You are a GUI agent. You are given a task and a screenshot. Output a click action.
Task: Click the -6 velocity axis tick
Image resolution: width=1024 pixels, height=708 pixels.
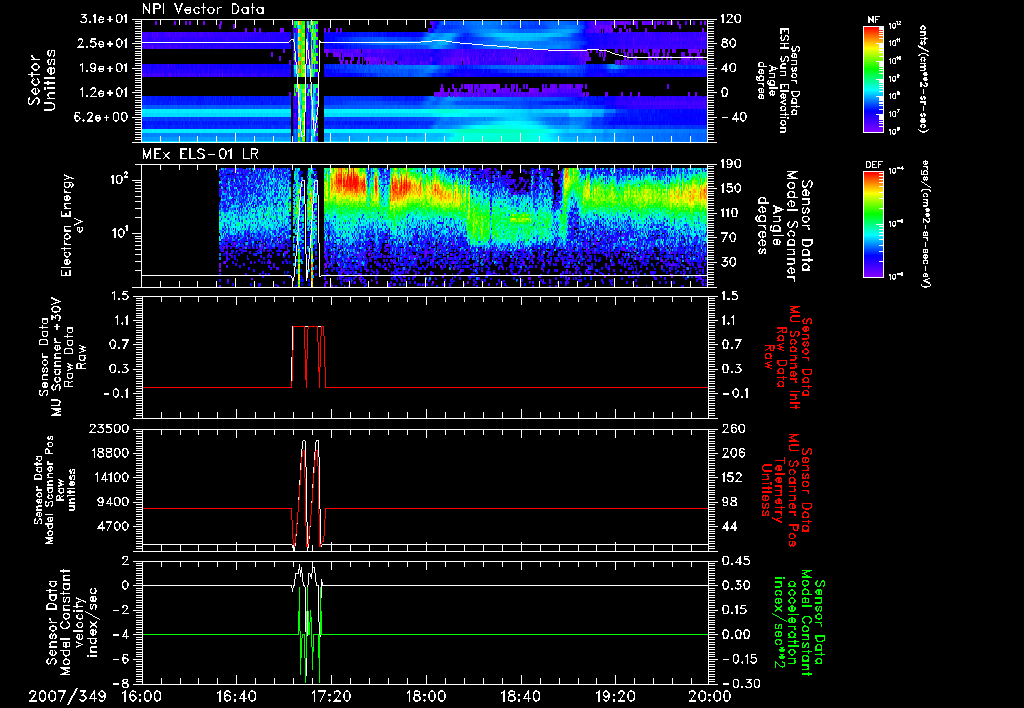pyautogui.click(x=122, y=659)
